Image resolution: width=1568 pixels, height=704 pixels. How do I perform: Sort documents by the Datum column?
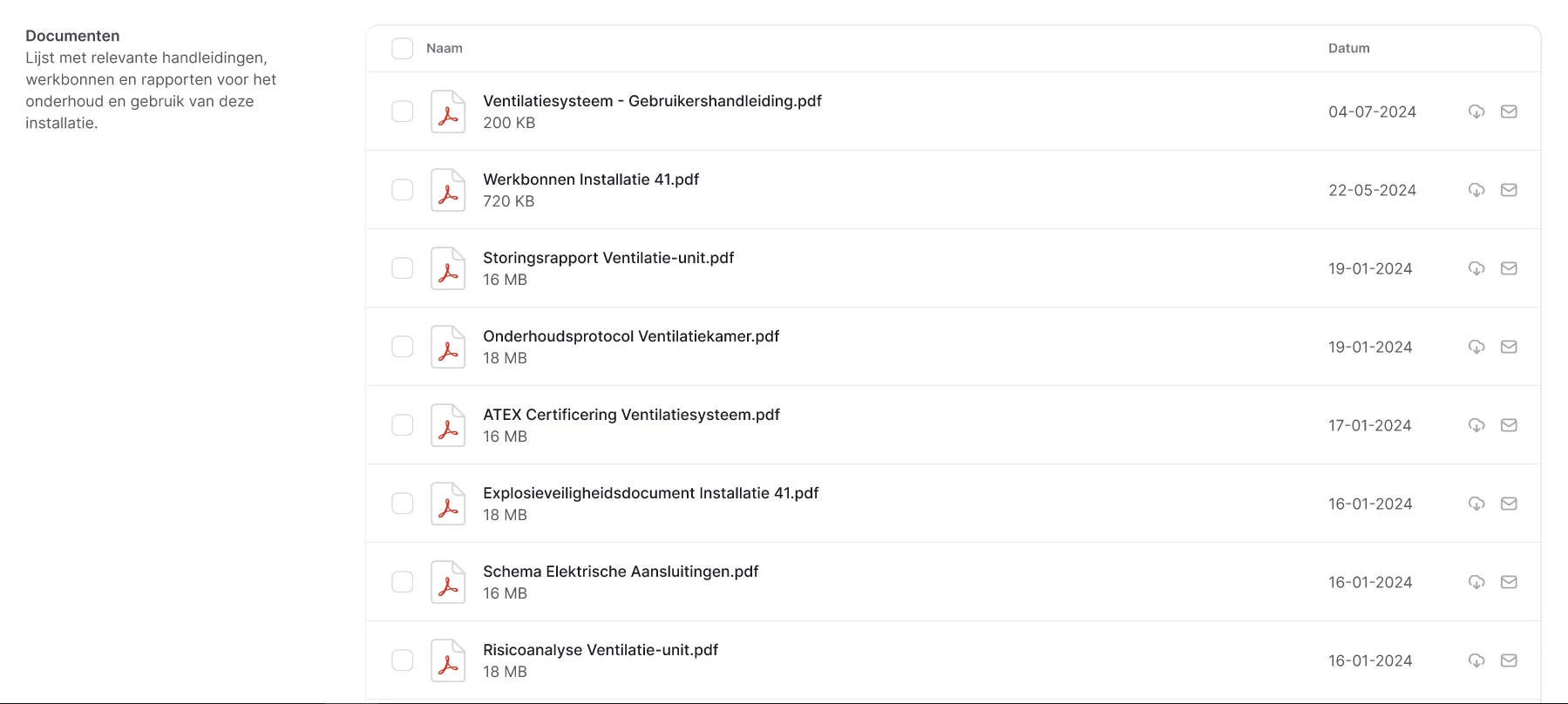[1348, 48]
